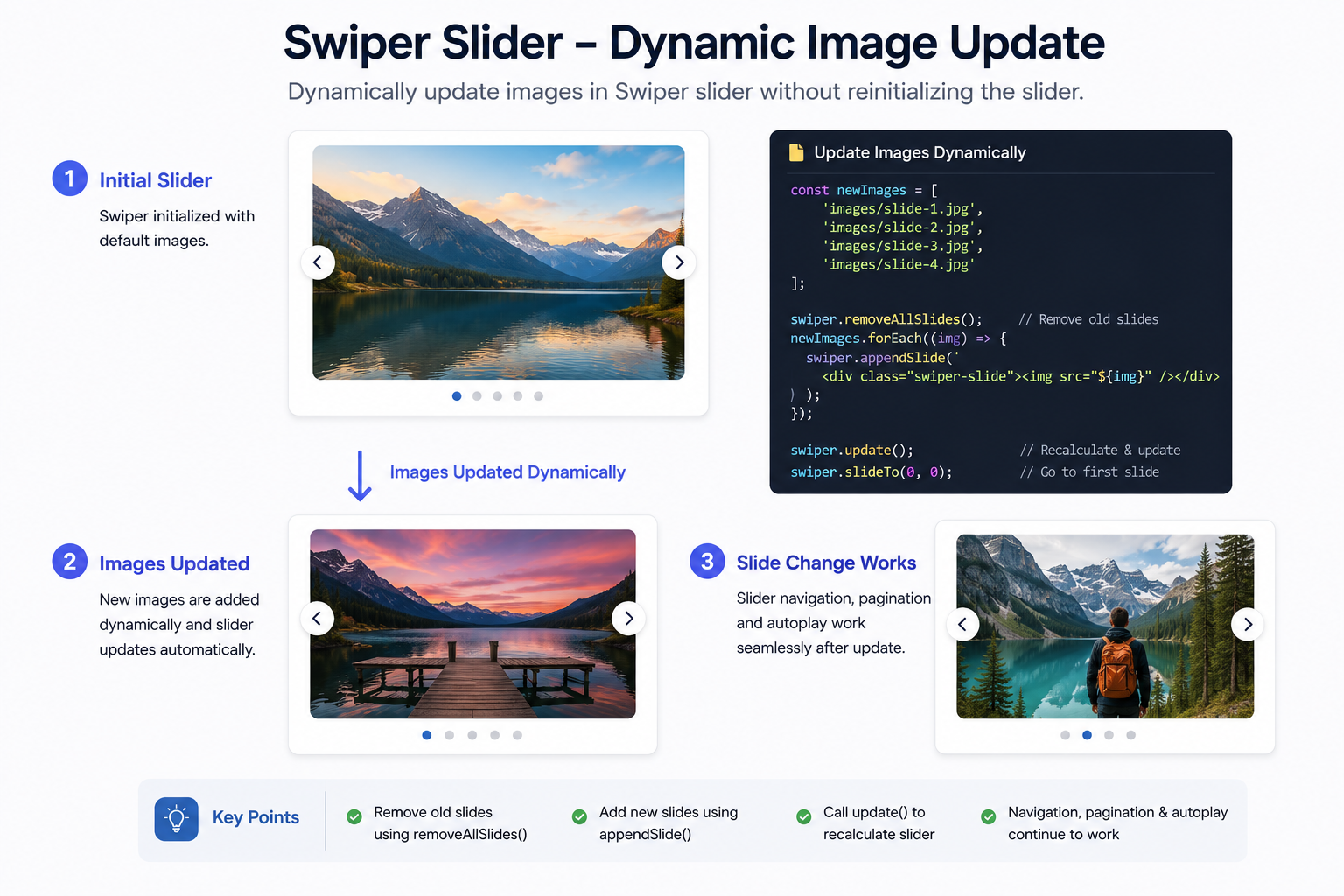The width and height of the screenshot is (1344, 896).
Task: Click the yellow file icon in the code panel header
Action: tap(796, 152)
